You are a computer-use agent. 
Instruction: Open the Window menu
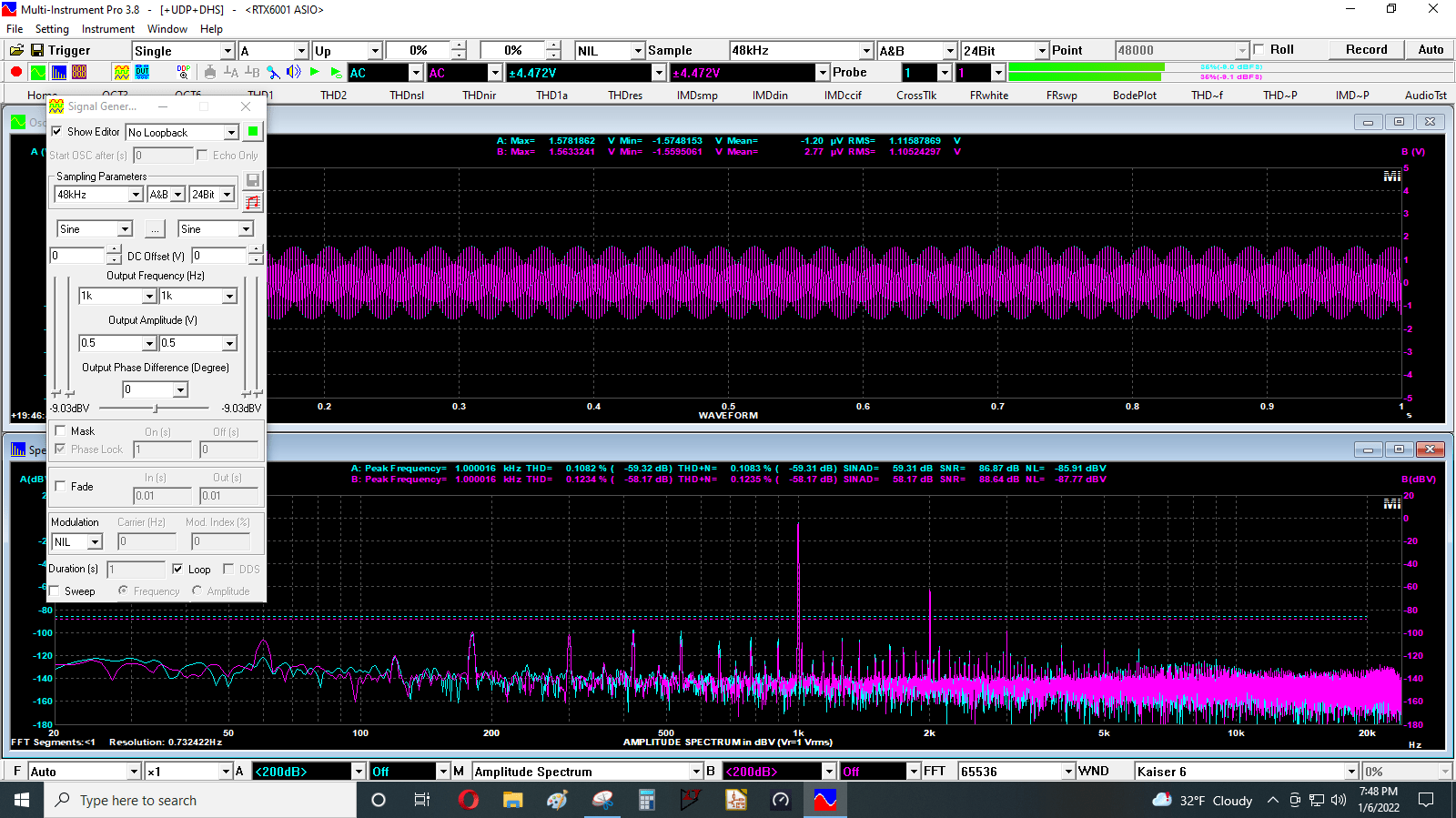167,29
